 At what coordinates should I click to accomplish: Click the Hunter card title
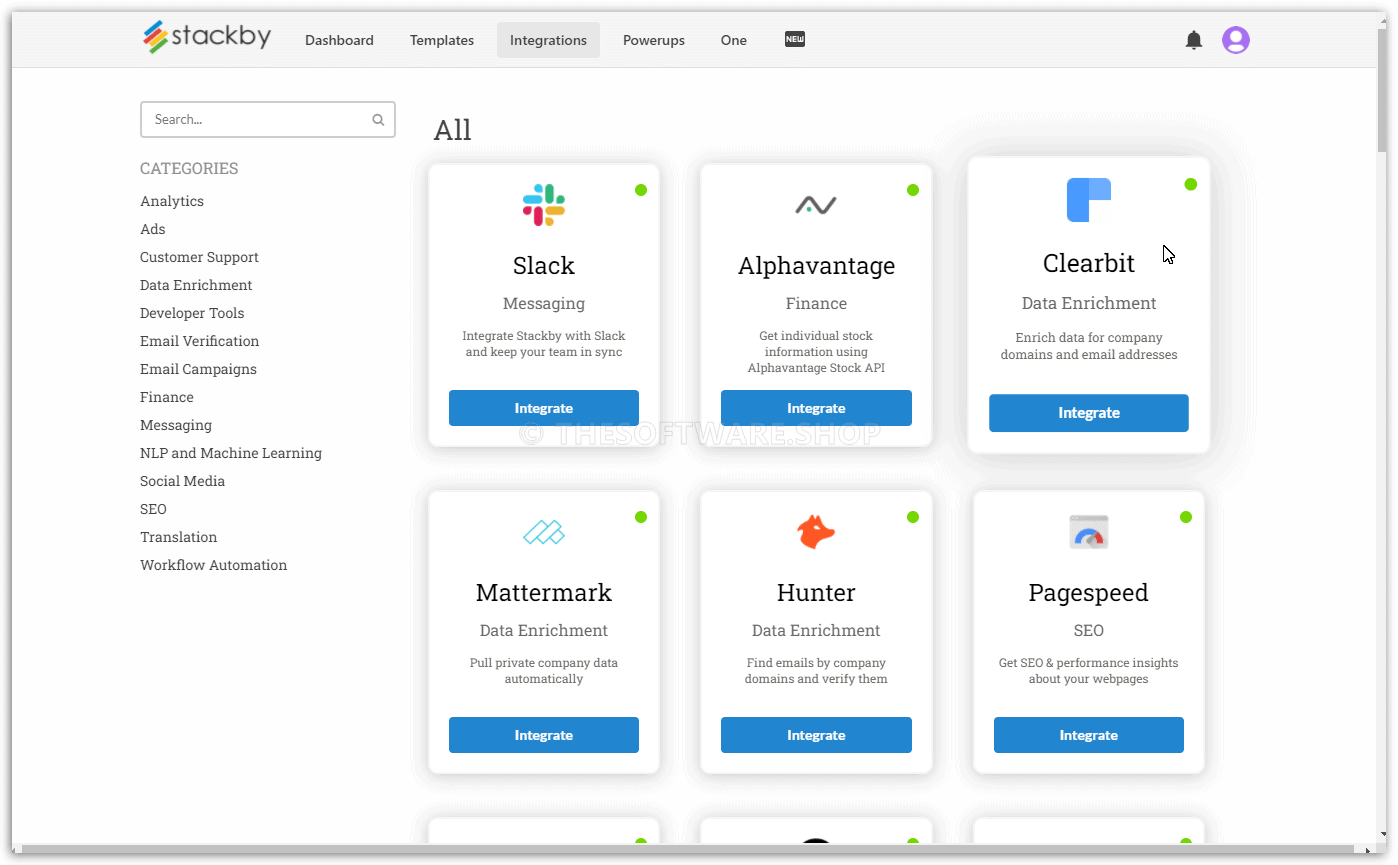pyautogui.click(x=816, y=593)
